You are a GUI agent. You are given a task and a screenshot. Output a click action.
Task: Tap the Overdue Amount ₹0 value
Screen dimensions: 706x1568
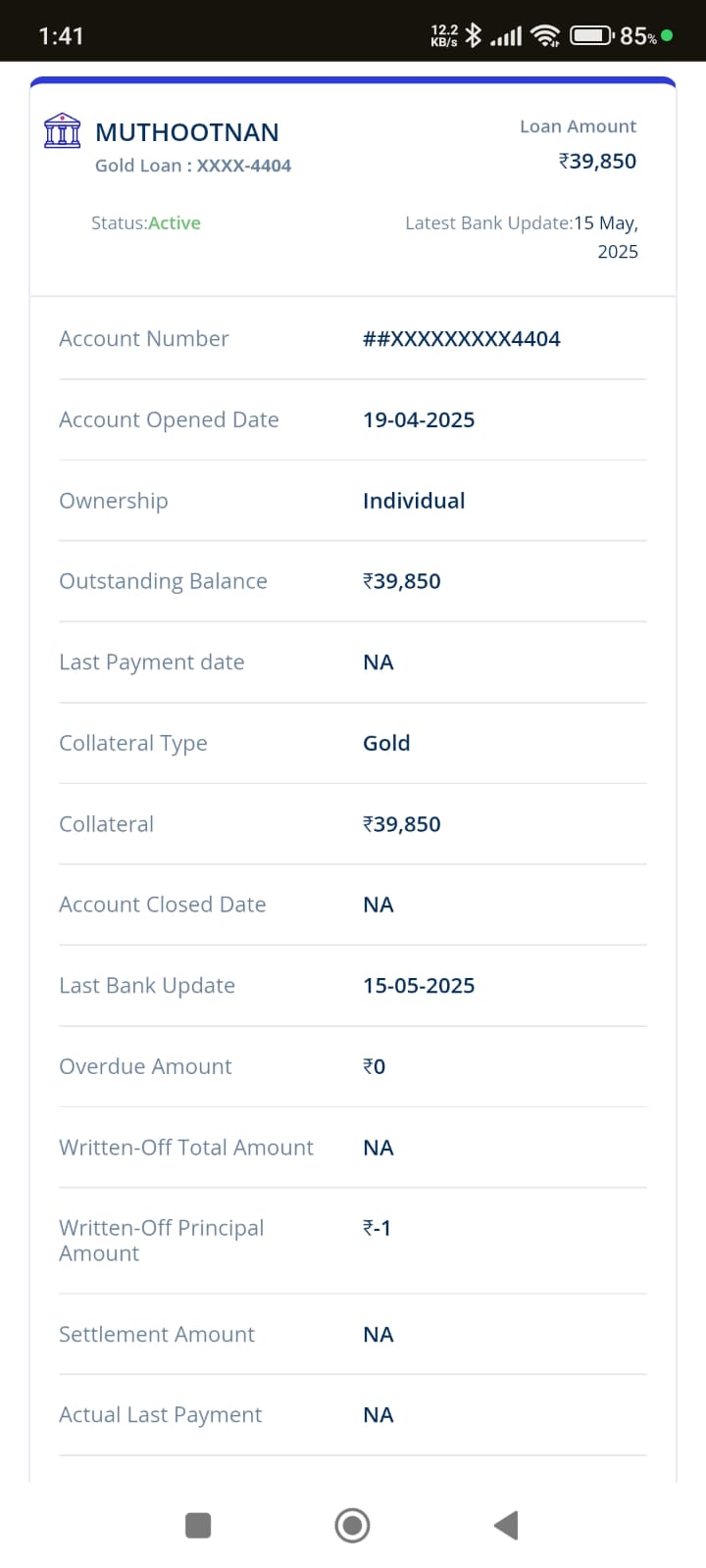[x=375, y=1066]
